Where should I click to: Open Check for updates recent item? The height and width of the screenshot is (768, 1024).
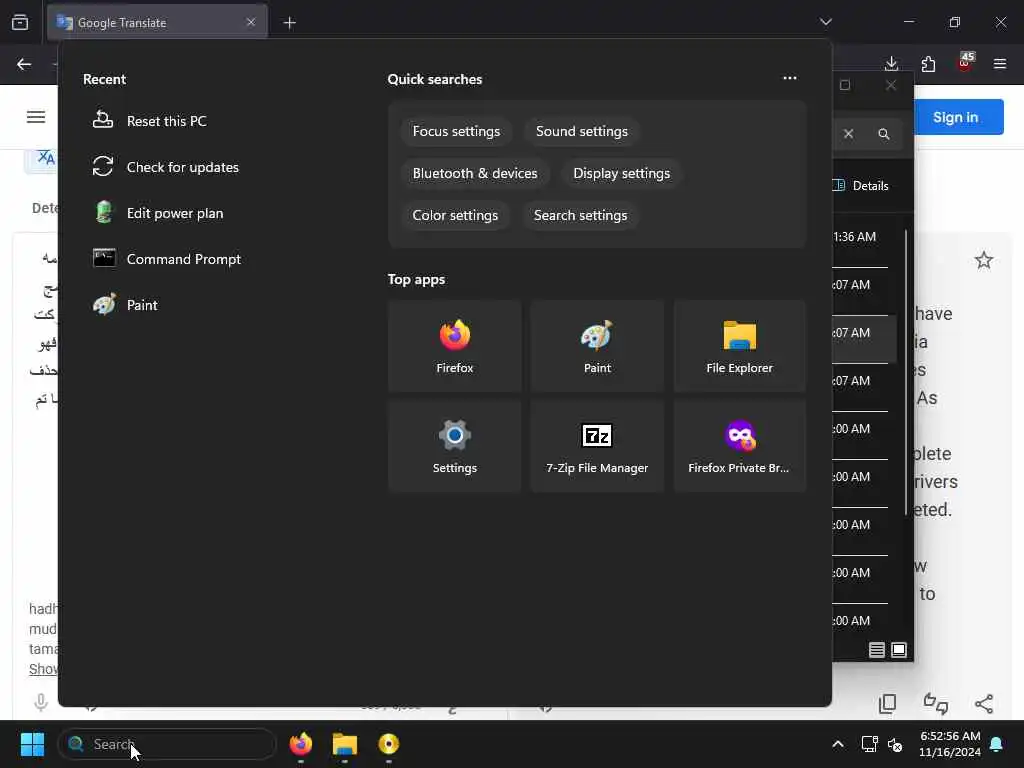[x=166, y=167]
